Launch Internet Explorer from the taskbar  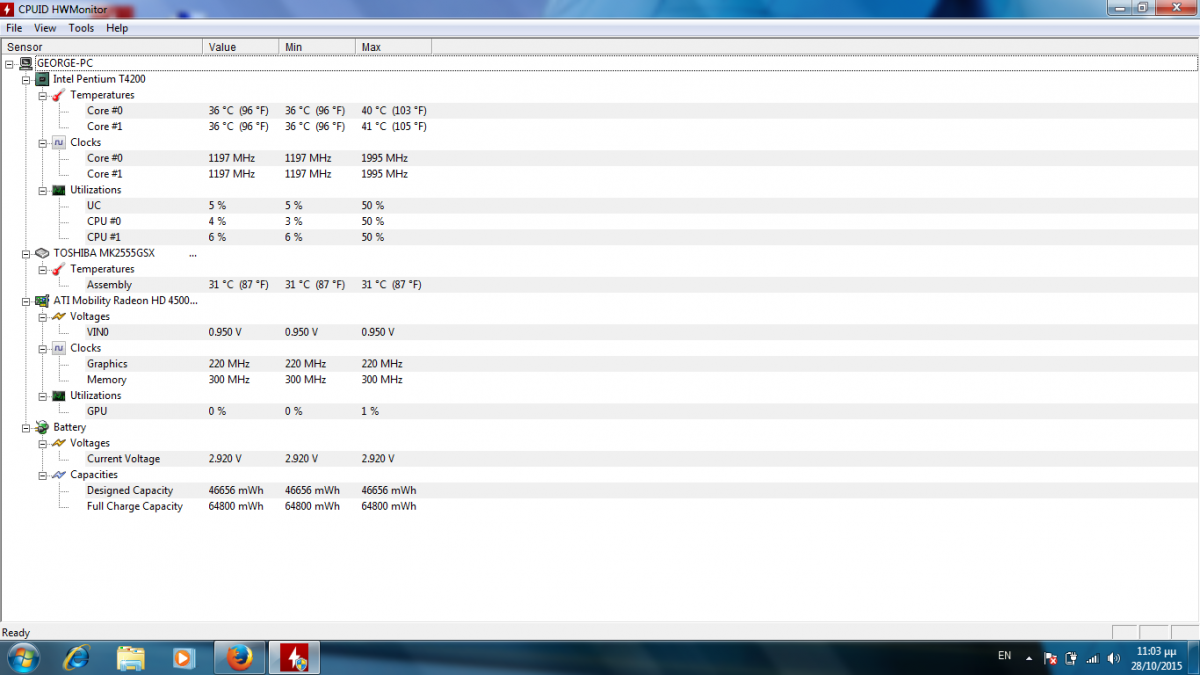click(x=77, y=657)
